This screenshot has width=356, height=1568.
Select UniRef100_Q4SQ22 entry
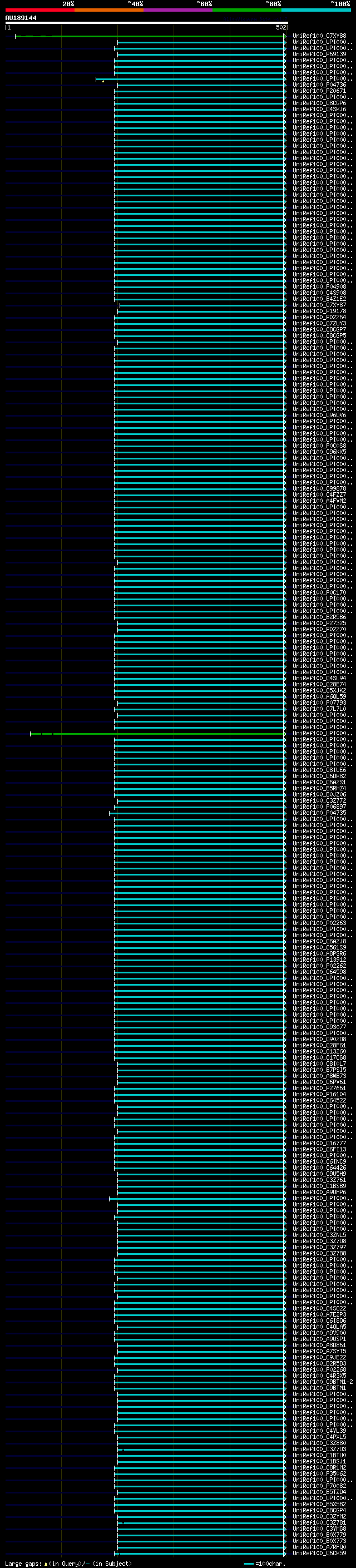(x=319, y=1308)
